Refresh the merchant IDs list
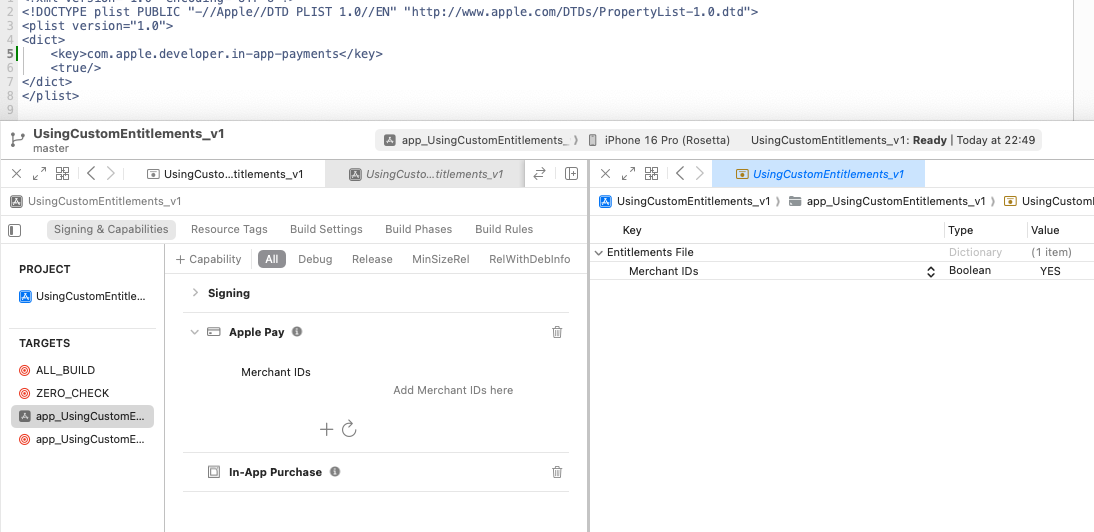This screenshot has height=532, width=1094. pyautogui.click(x=350, y=429)
